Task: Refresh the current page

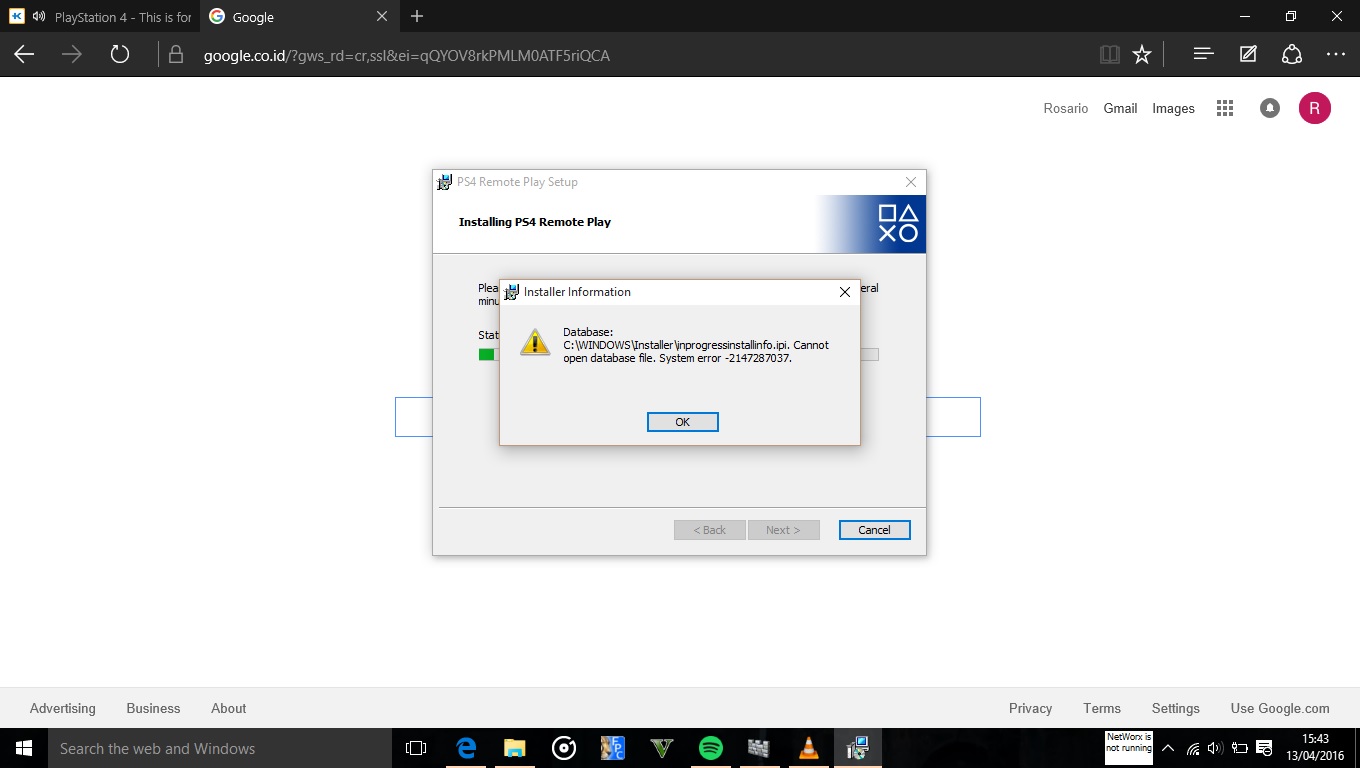Action: 120,55
